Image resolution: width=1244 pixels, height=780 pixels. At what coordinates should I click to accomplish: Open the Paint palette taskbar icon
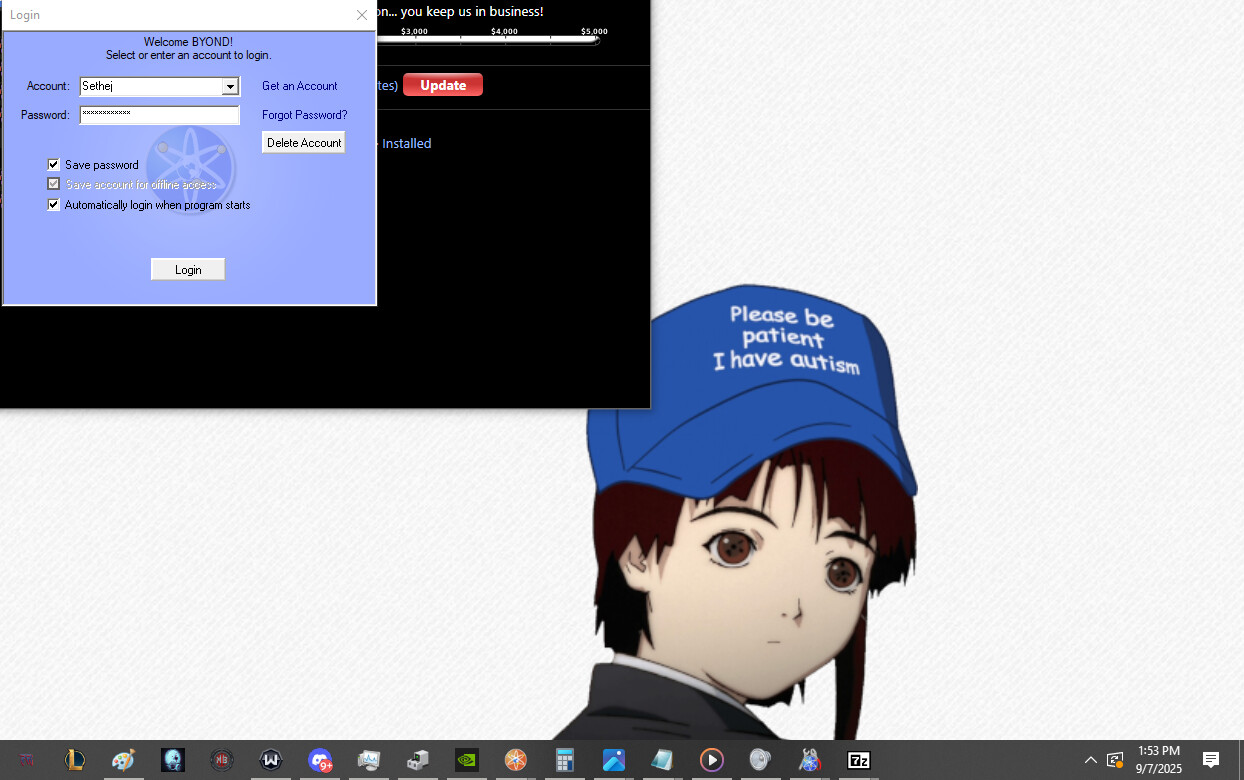(123, 760)
